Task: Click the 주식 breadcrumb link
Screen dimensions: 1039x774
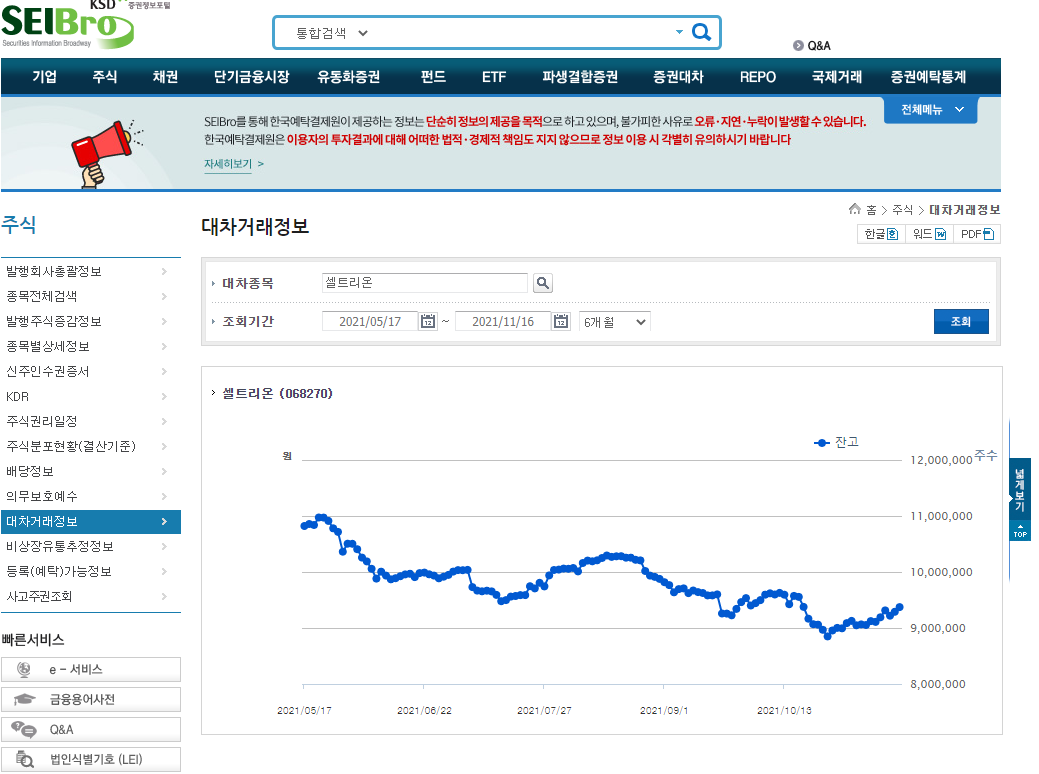Action: click(902, 209)
